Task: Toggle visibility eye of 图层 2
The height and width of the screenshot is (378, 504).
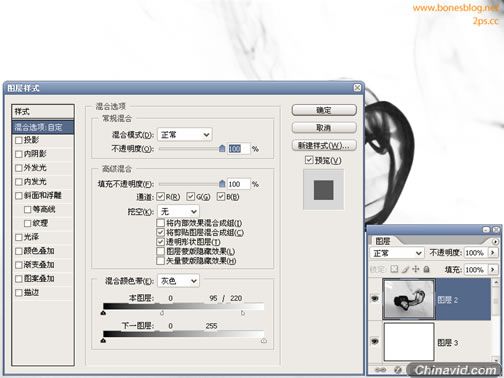Action: pos(375,298)
